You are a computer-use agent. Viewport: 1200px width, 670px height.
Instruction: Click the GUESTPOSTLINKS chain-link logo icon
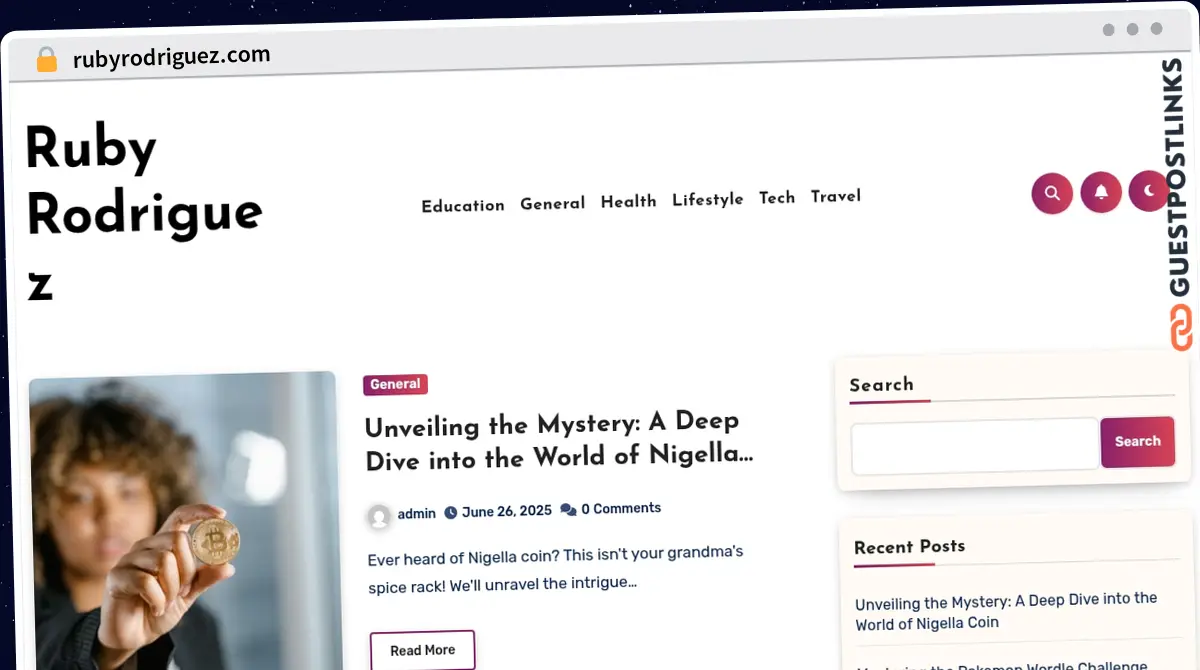[x=1183, y=327]
